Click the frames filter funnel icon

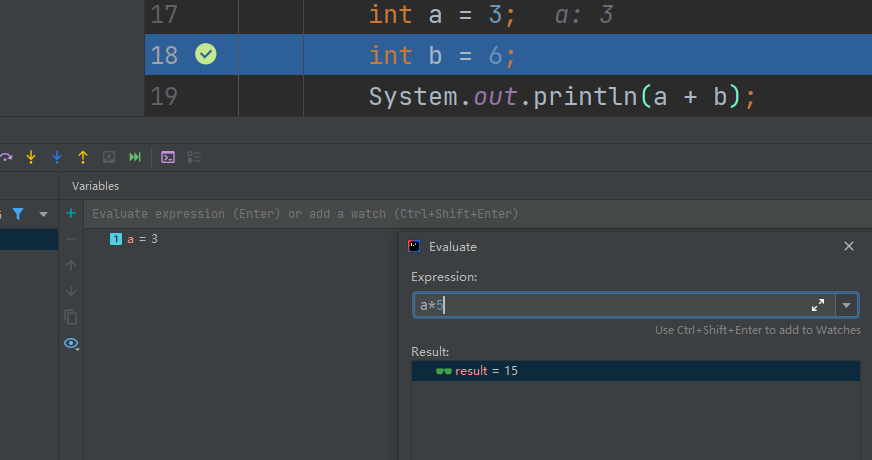pyautogui.click(x=18, y=214)
